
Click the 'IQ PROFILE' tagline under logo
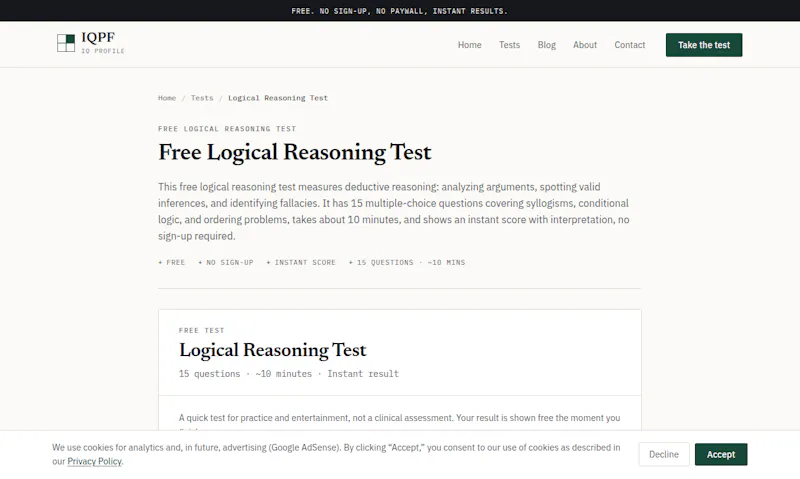click(x=103, y=51)
